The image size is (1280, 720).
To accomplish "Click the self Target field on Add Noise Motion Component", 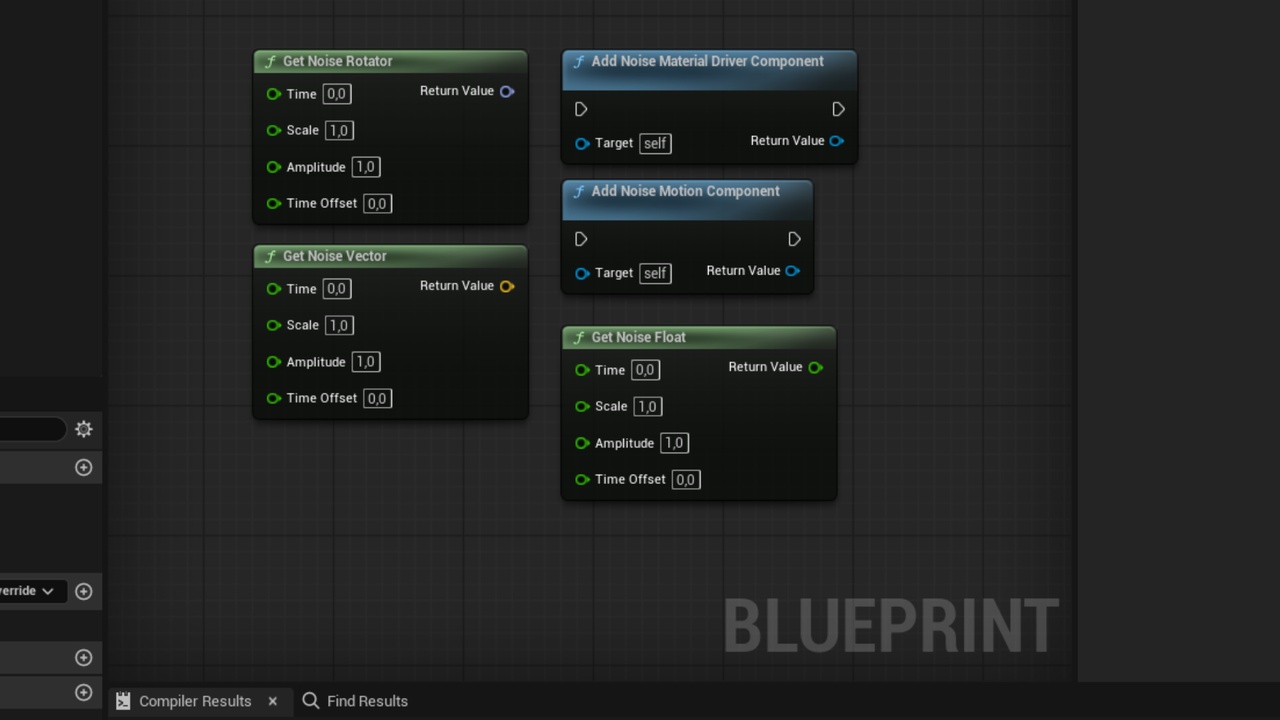I will (x=655, y=273).
